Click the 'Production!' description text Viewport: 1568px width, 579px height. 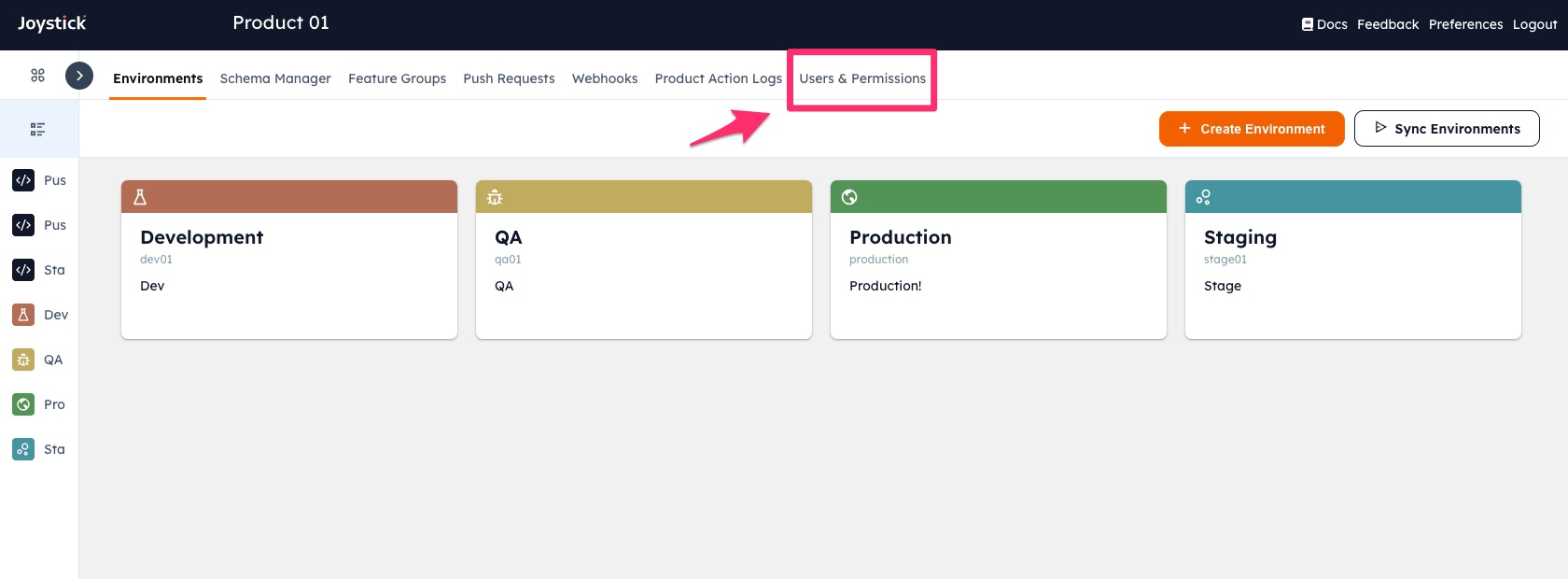pos(885,286)
